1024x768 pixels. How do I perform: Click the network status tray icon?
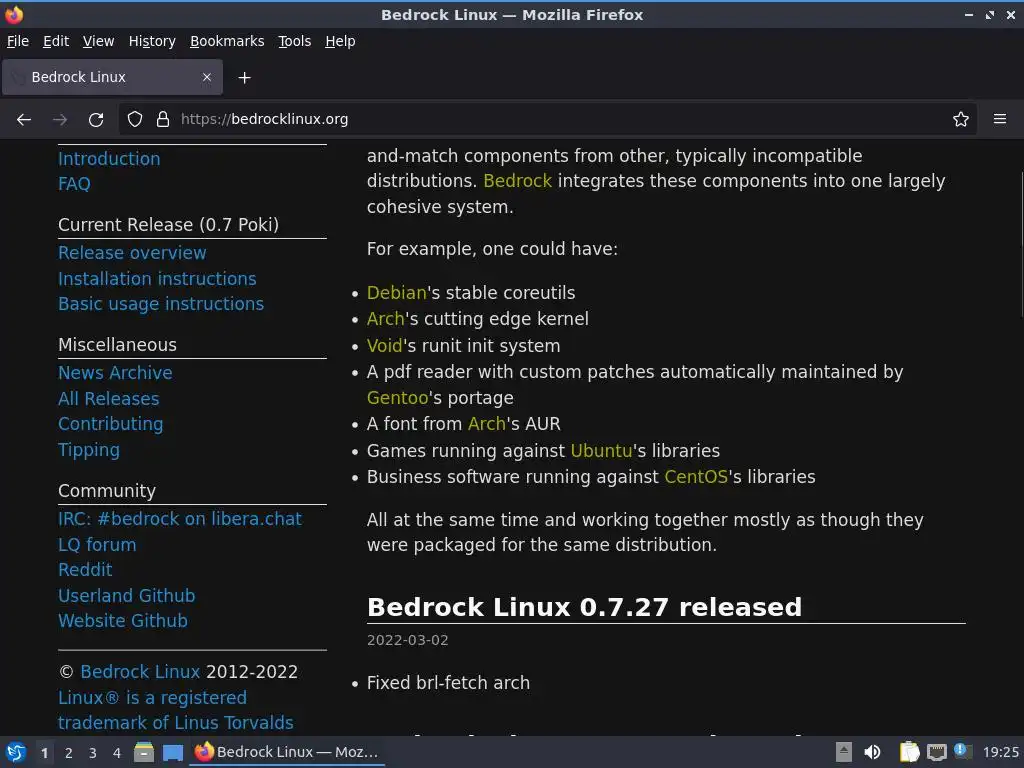click(936, 752)
